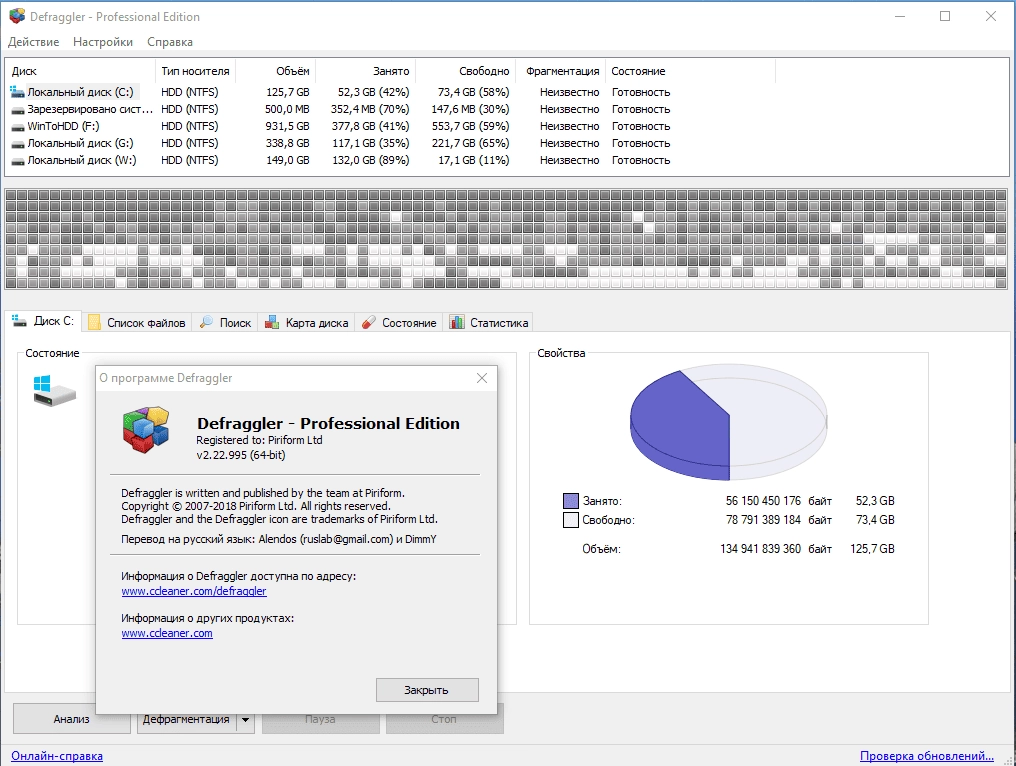Click the 147,6 MB (30%) free value
This screenshot has height=766, width=1016.
tap(470, 110)
